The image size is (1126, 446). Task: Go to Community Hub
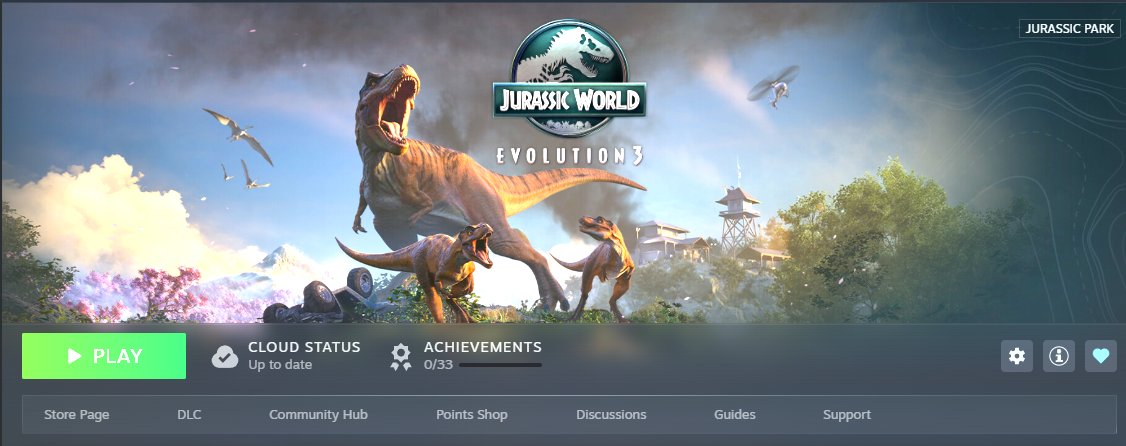tap(318, 414)
